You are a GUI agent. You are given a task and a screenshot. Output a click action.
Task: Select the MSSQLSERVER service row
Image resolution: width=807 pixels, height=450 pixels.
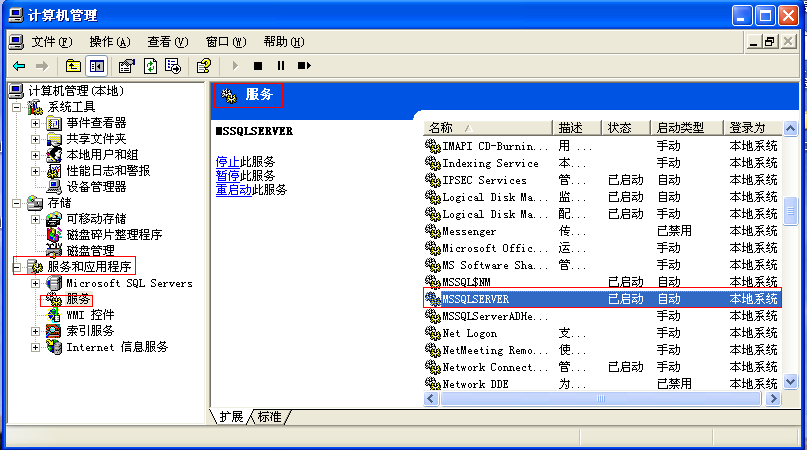(x=603, y=299)
